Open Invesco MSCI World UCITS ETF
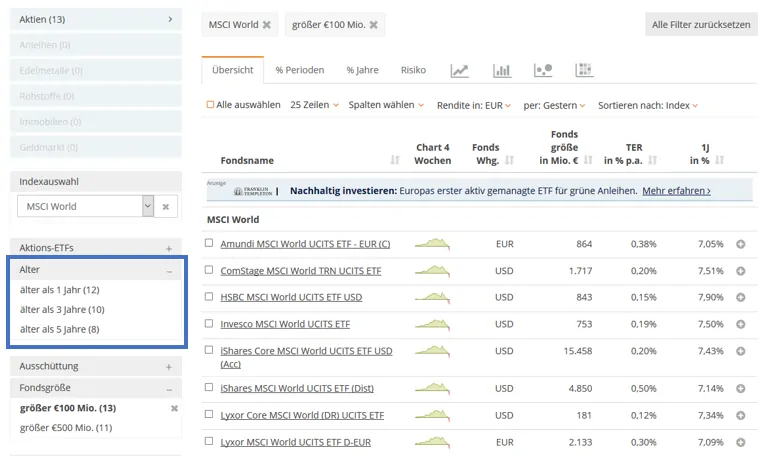This screenshot has height=469, width=769. 285,324
